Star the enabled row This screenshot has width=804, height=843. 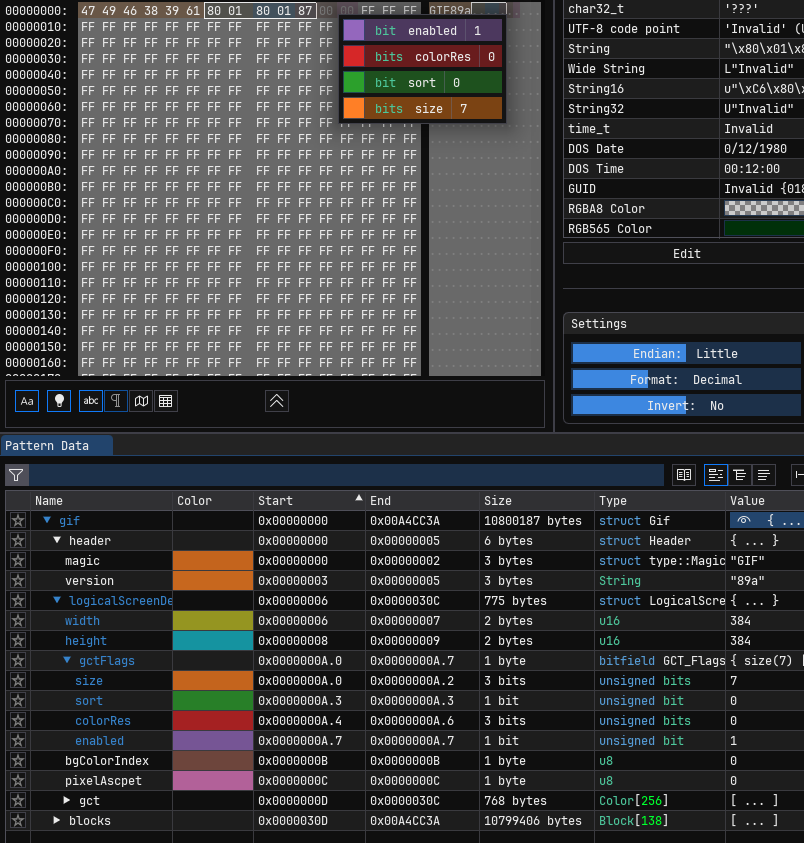click(18, 741)
